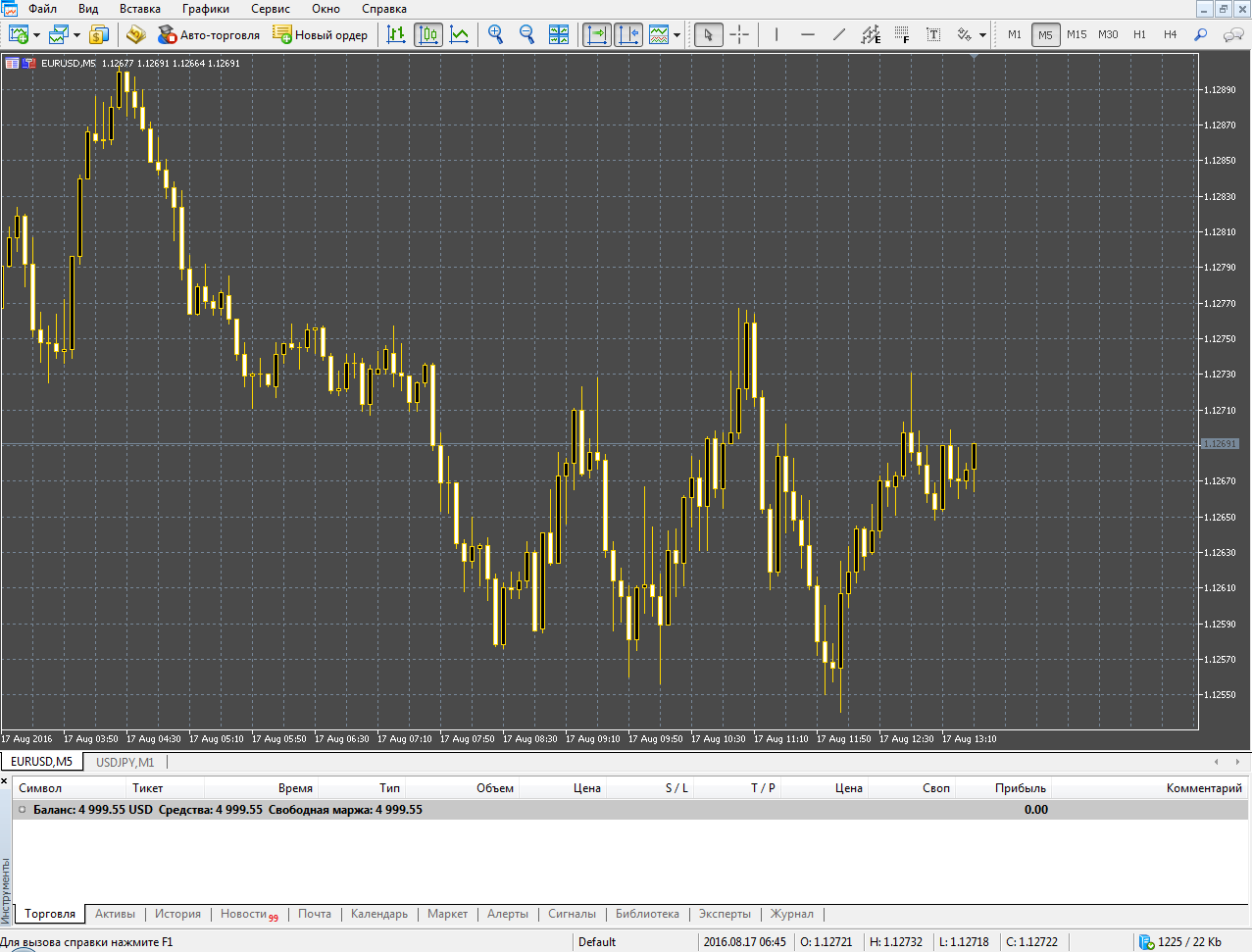This screenshot has width=1252, height=952.
Task: Select the line chart display icon
Action: [459, 34]
